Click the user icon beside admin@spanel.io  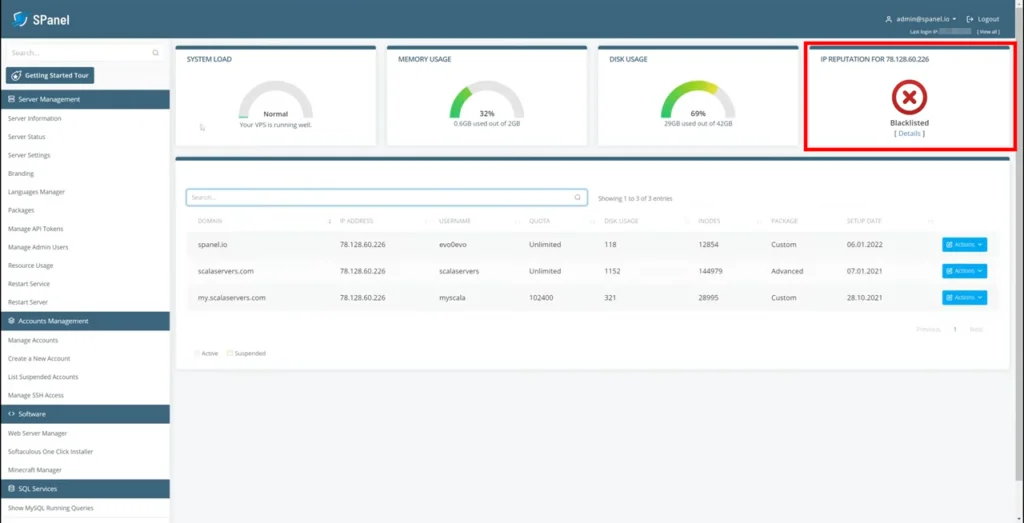point(888,19)
